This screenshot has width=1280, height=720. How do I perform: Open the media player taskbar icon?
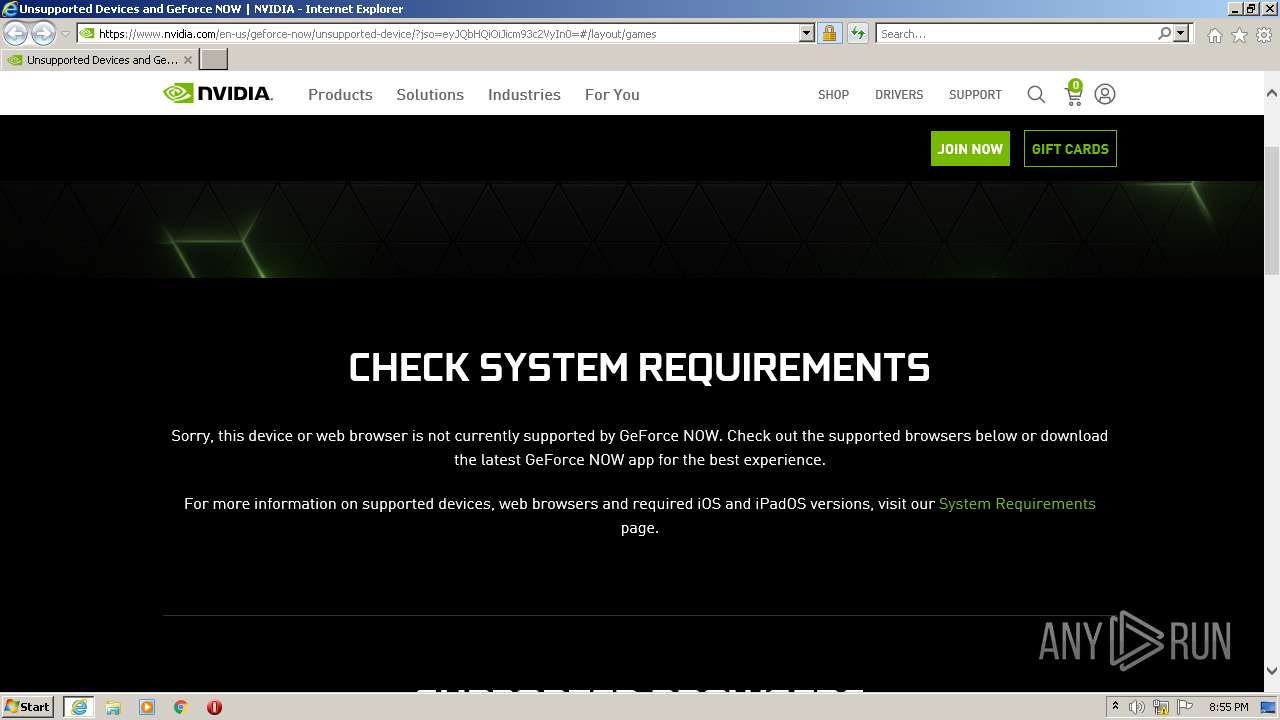[x=147, y=707]
